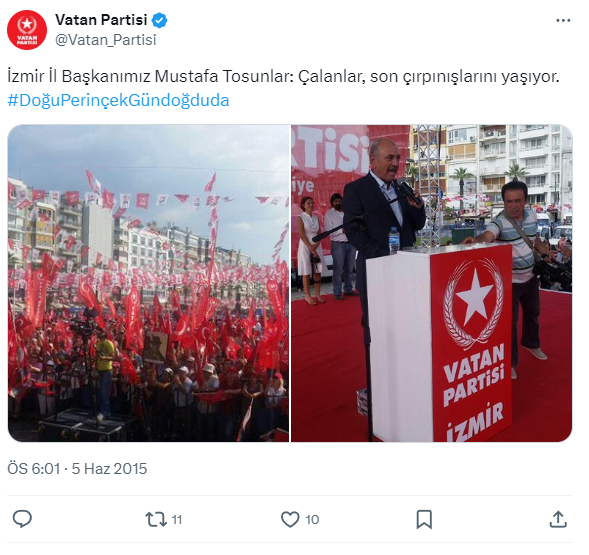This screenshot has width=589, height=555.
Task: View the speaker at podium photo
Action: 432,283
